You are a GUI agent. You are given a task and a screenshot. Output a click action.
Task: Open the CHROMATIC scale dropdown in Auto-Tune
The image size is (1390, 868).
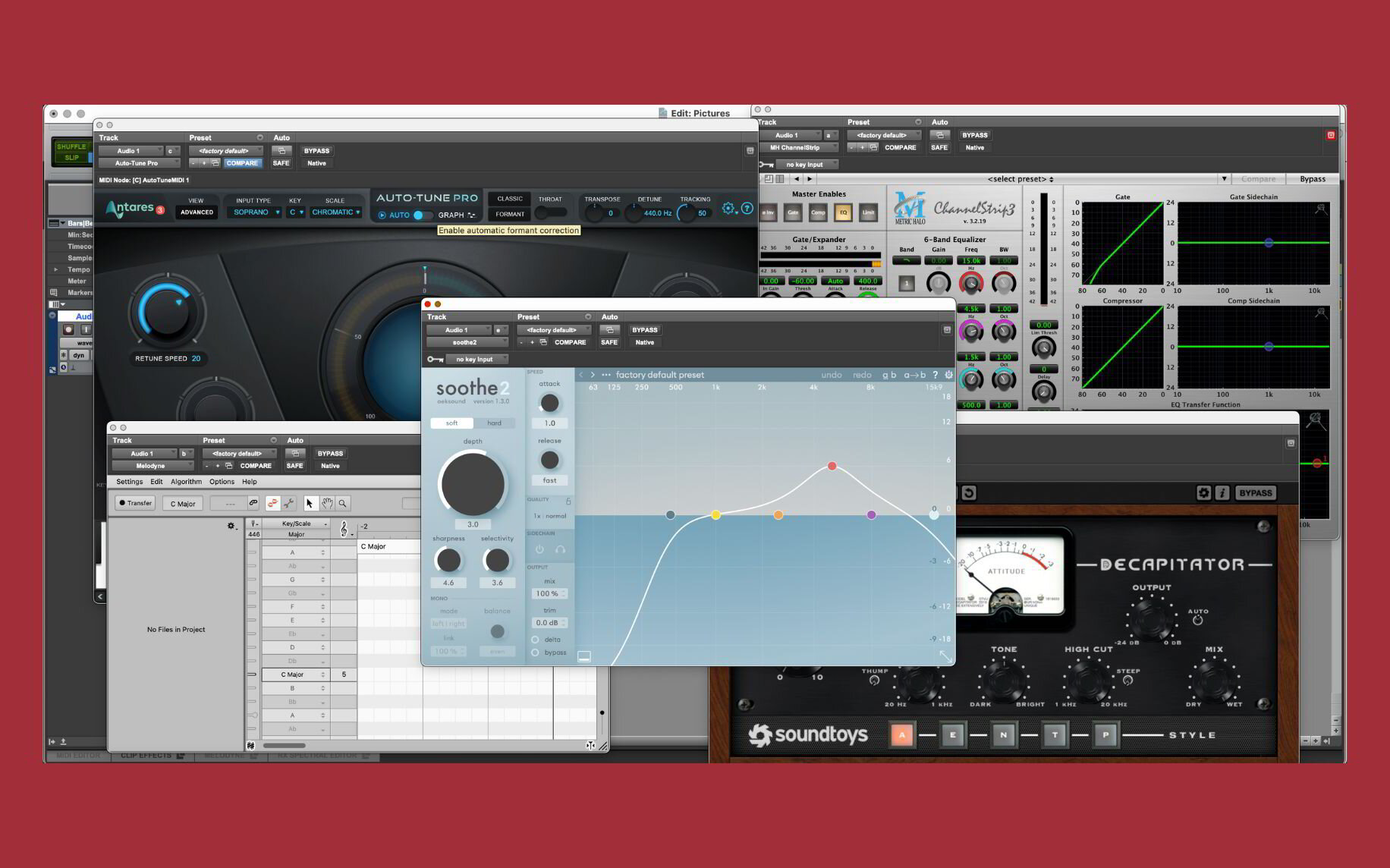click(336, 212)
